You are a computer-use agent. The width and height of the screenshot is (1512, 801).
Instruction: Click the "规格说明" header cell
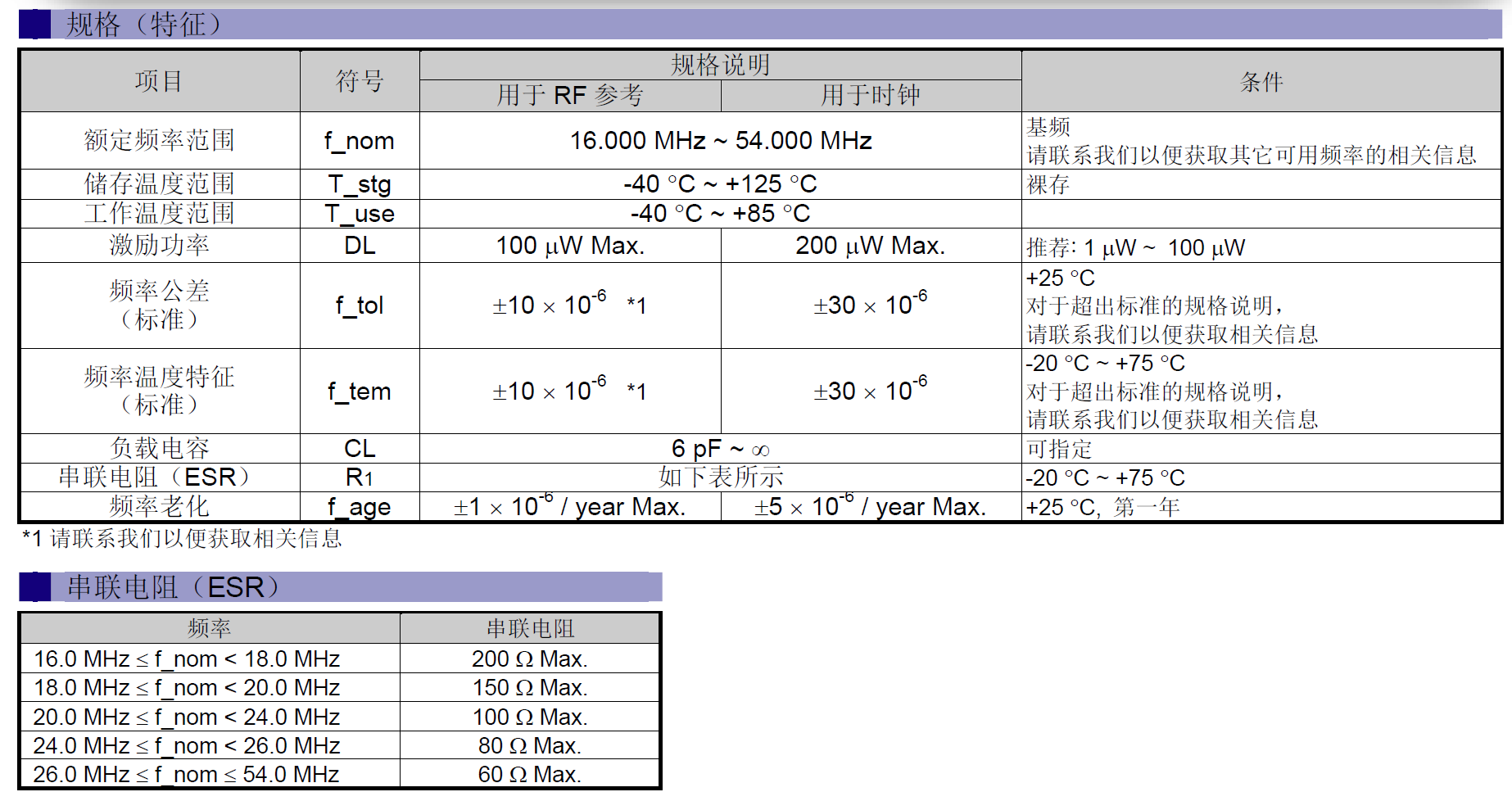[x=720, y=65]
